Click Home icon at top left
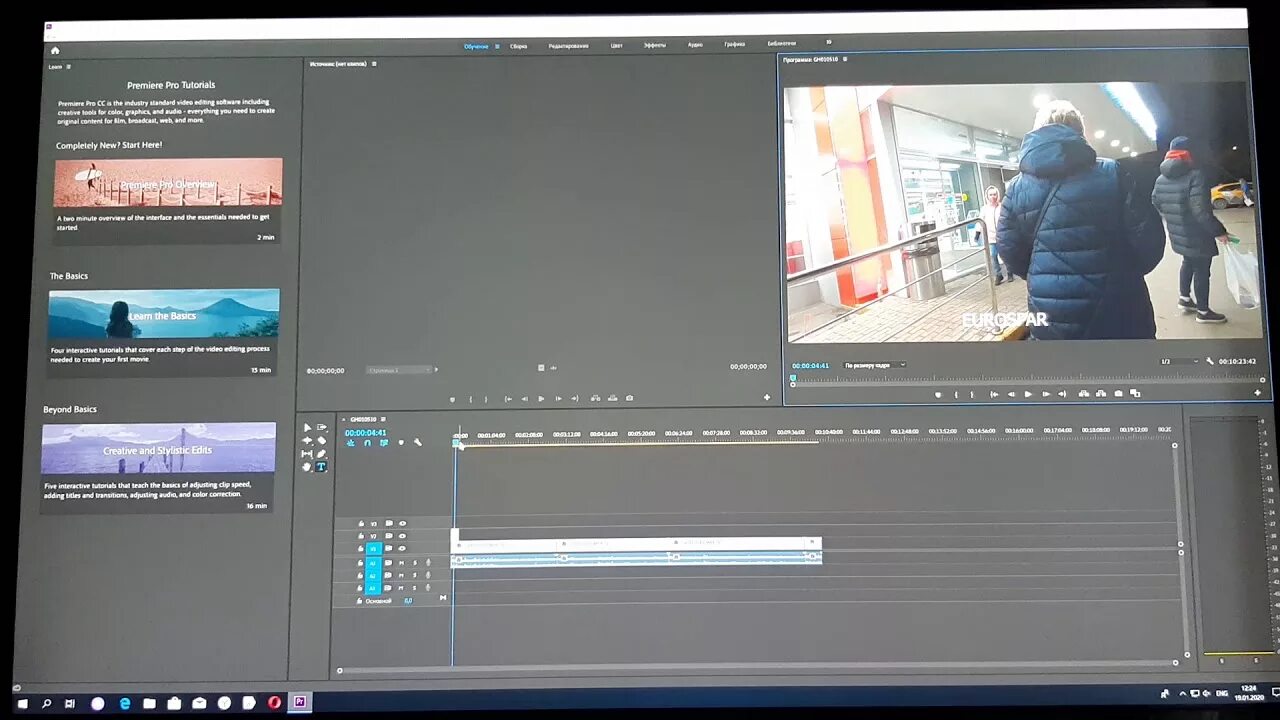The image size is (1280, 720). [x=55, y=50]
